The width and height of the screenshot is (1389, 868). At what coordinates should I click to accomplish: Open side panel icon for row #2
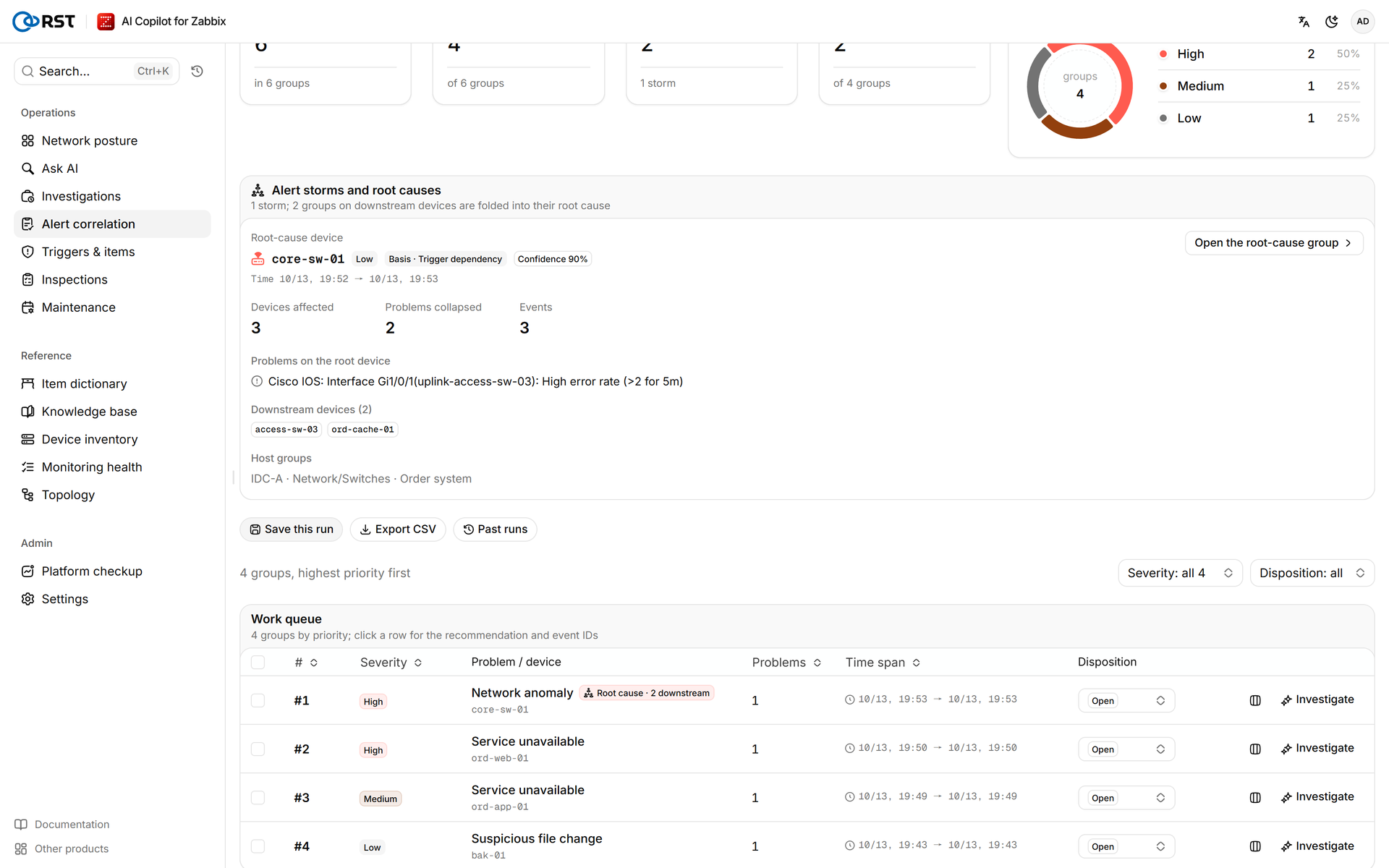pyautogui.click(x=1255, y=749)
